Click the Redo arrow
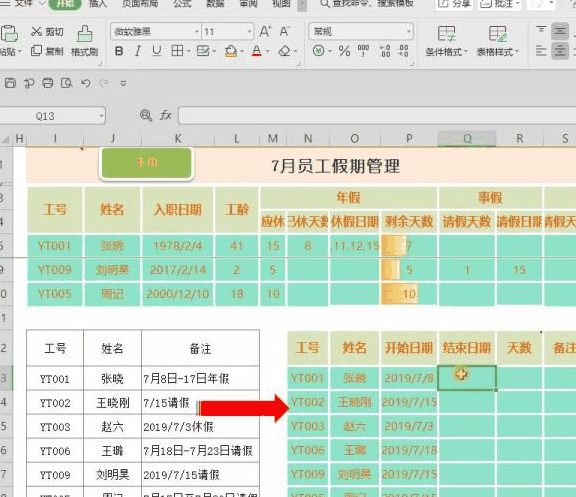Image resolution: width=576 pixels, height=497 pixels. (x=104, y=83)
